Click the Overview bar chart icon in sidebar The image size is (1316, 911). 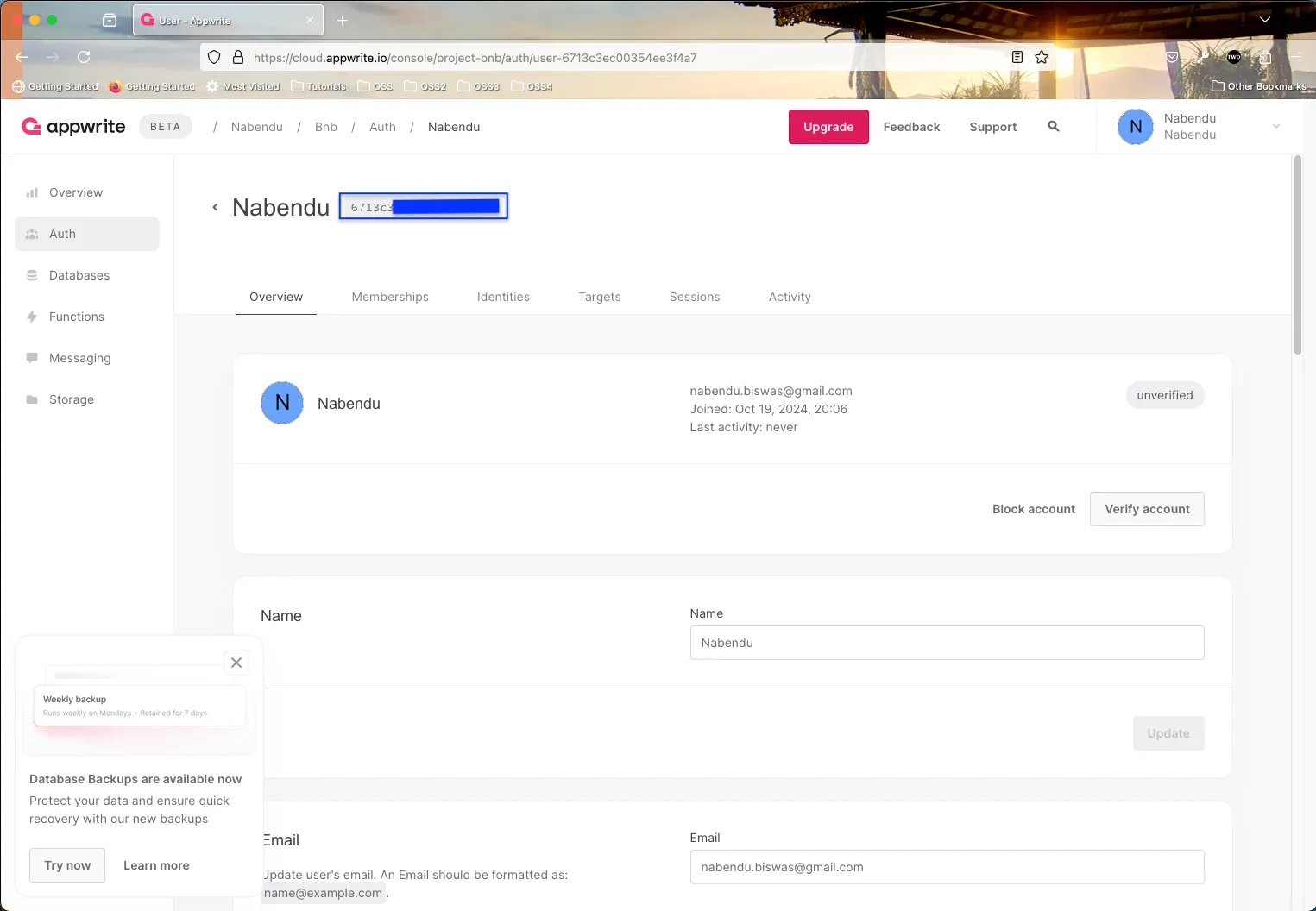[x=32, y=192]
